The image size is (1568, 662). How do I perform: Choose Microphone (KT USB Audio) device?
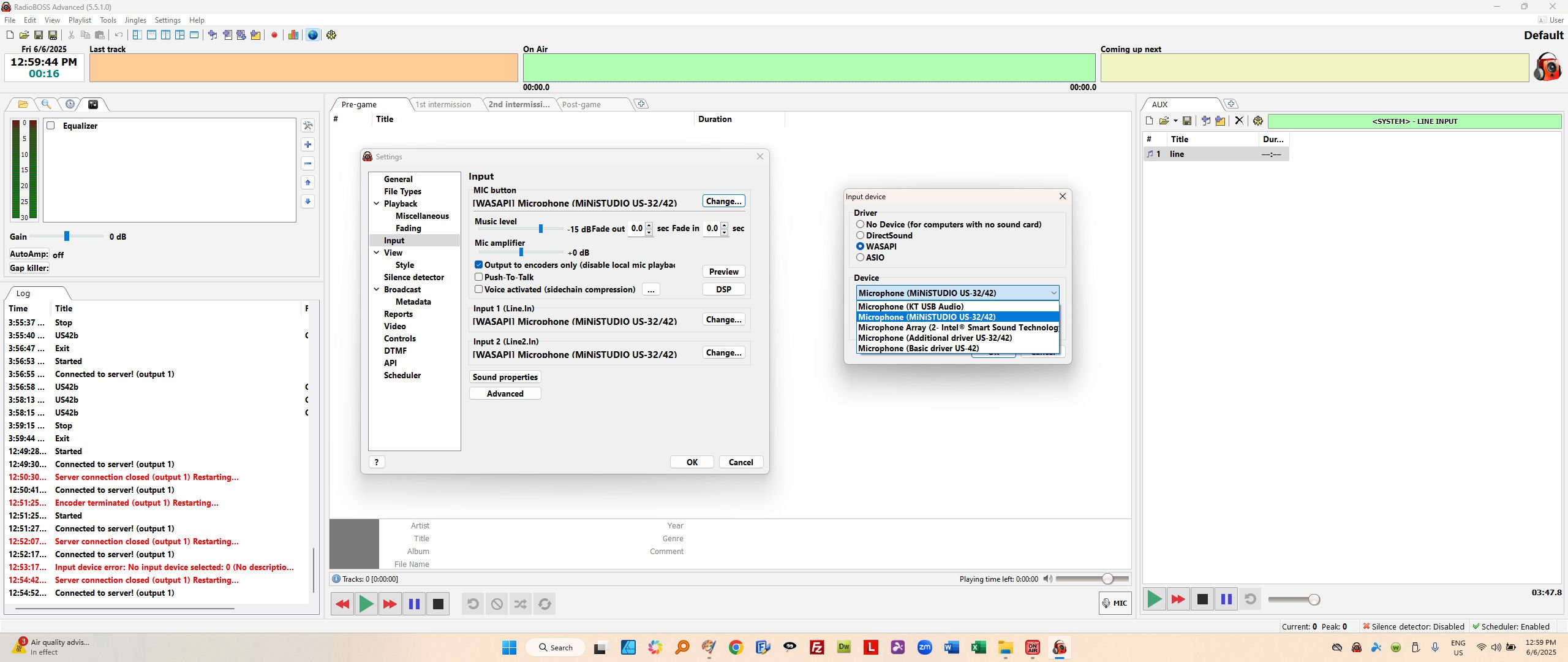coord(957,306)
